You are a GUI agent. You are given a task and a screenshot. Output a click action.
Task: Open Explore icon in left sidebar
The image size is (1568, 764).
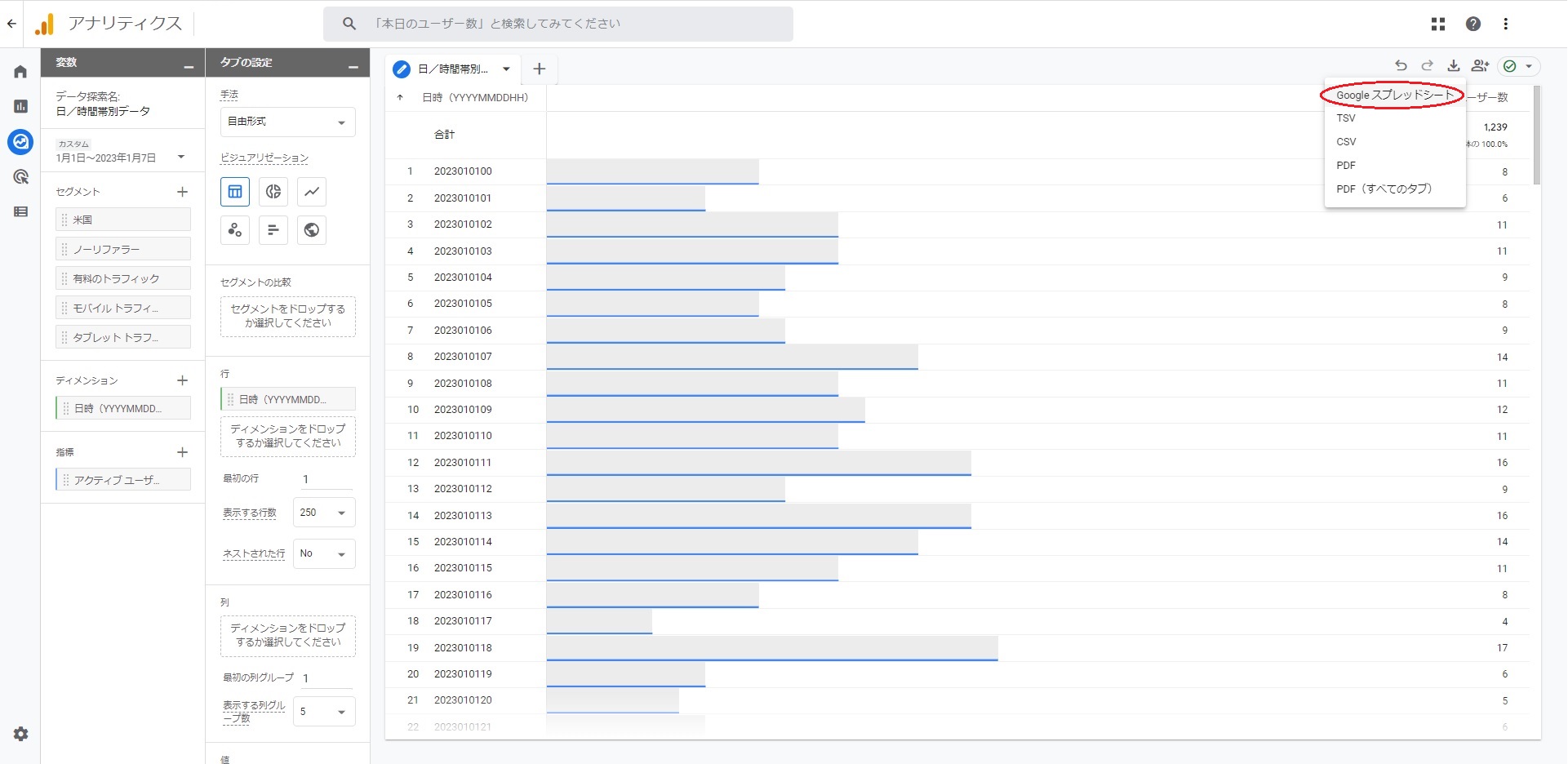(x=20, y=142)
